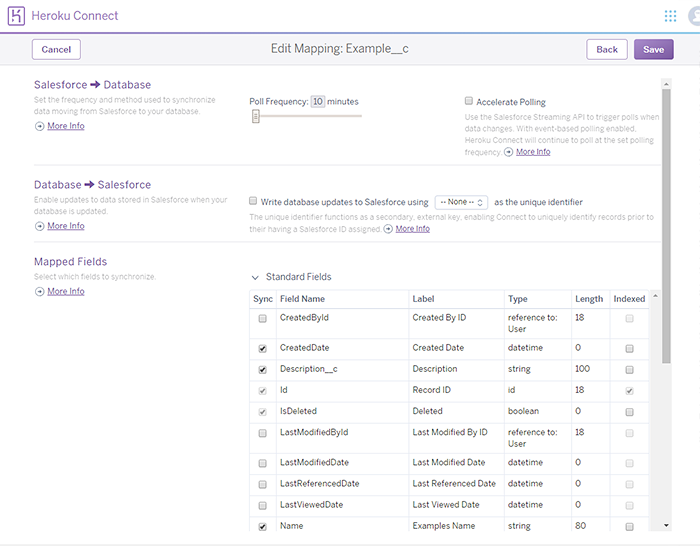Image resolution: width=700 pixels, height=546 pixels.
Task: Check Sync for LastViewedDate field
Action: [262, 505]
